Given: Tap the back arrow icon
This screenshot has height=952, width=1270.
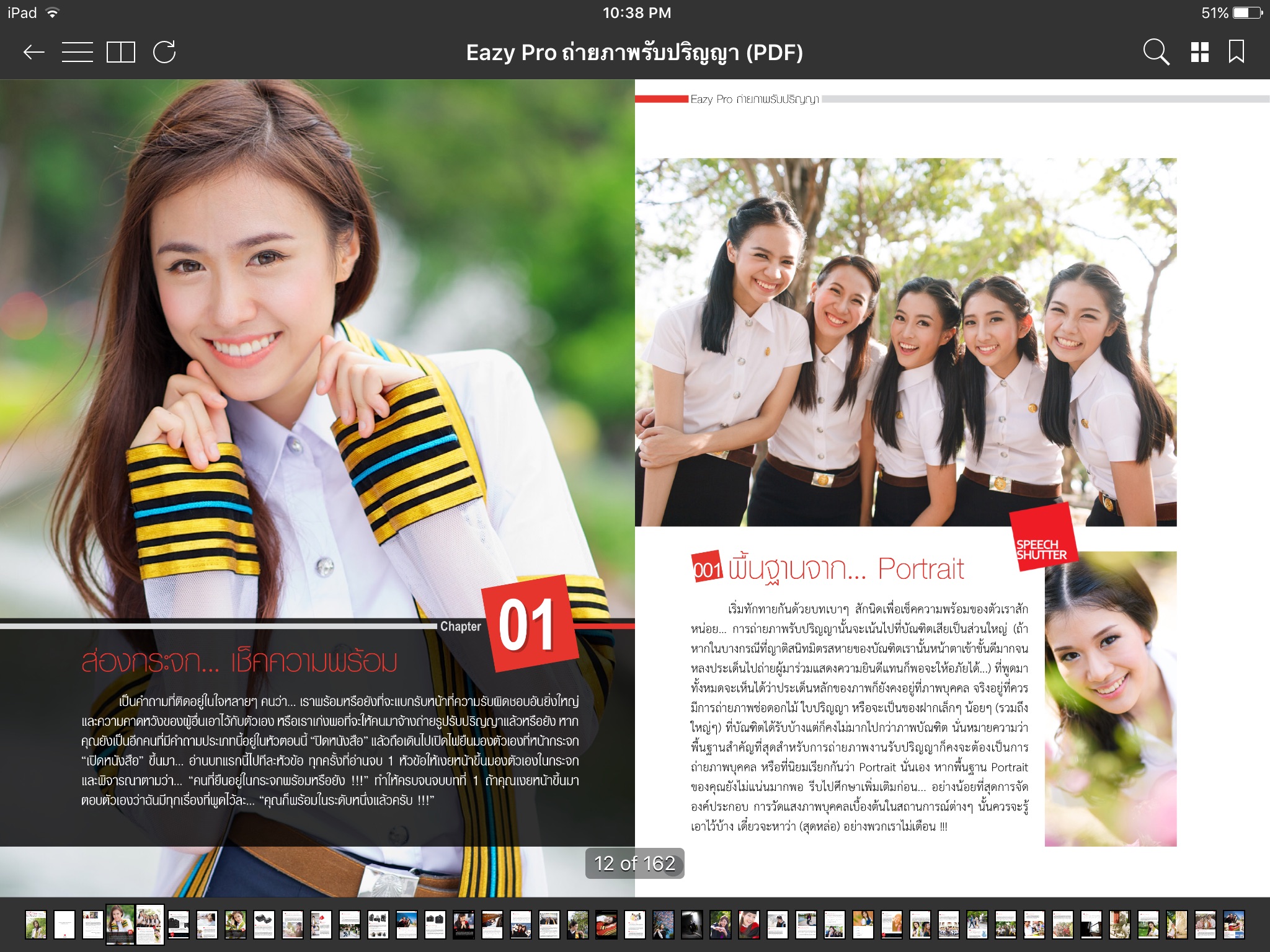Looking at the screenshot, I should [x=33, y=52].
